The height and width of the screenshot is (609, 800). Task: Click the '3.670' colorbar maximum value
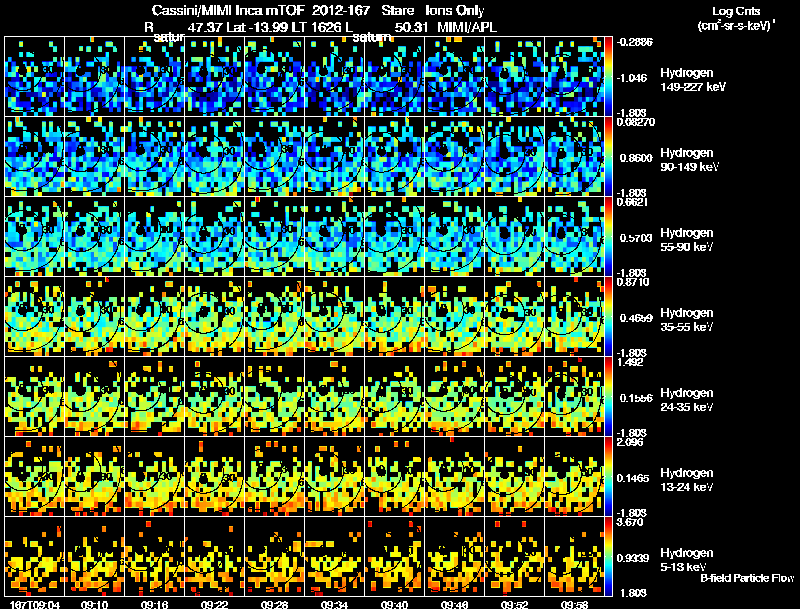click(630, 522)
